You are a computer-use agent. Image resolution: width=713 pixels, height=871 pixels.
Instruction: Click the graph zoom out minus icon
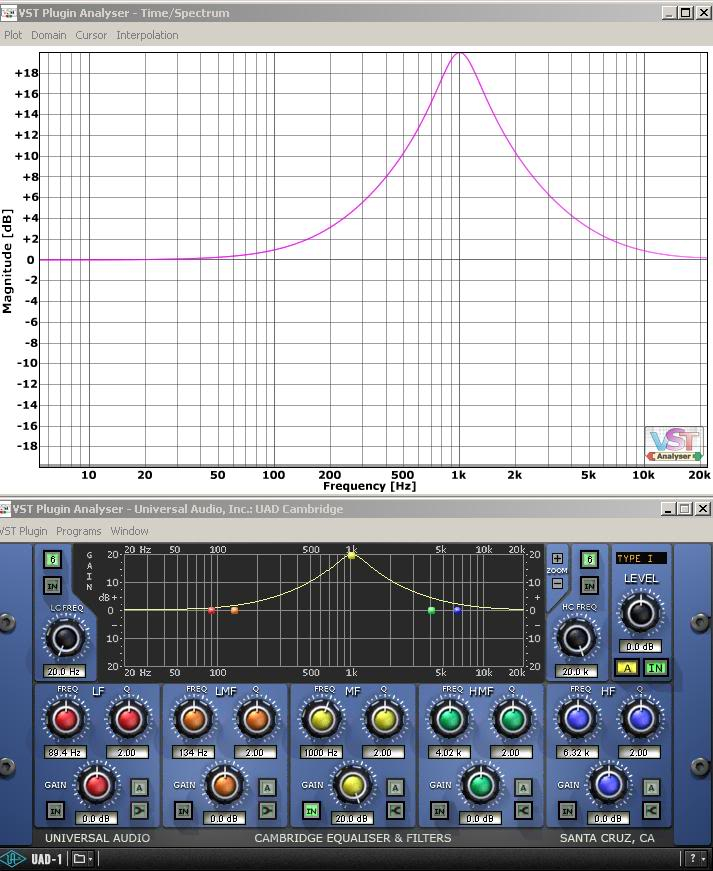(x=557, y=583)
